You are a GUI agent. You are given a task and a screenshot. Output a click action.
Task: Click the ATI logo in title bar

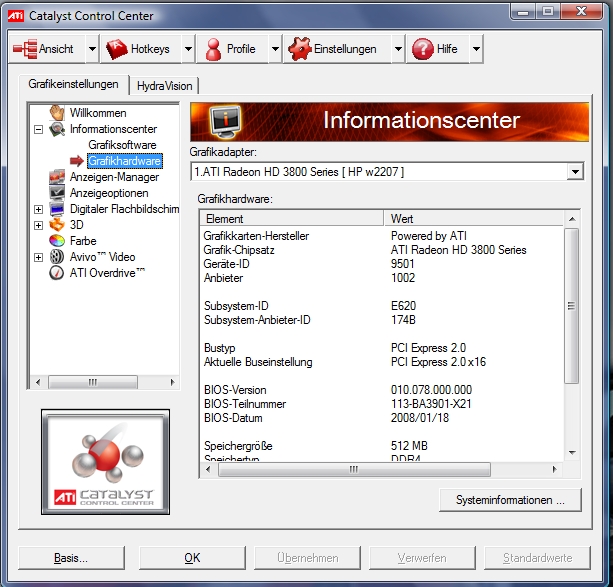pos(16,16)
